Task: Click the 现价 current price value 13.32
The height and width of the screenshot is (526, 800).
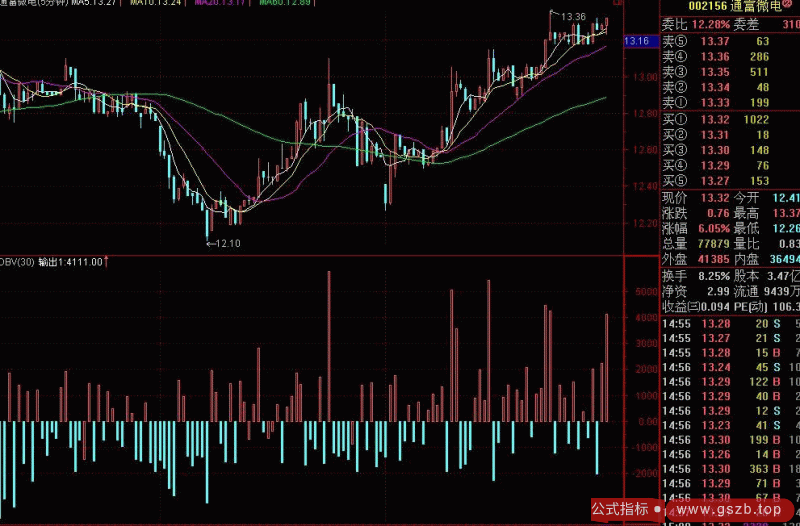Action: coord(714,198)
